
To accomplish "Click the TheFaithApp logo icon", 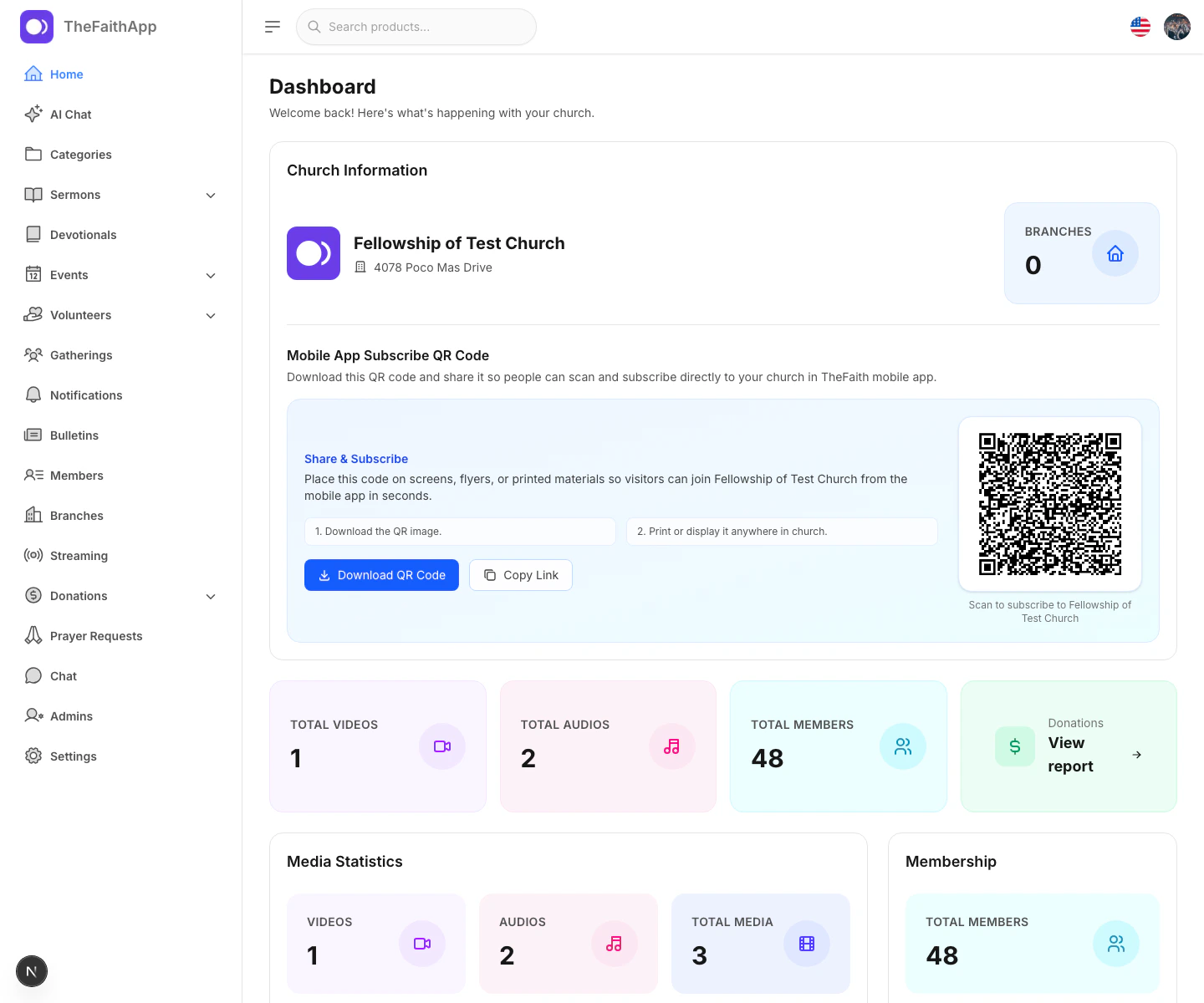I will [x=37, y=27].
